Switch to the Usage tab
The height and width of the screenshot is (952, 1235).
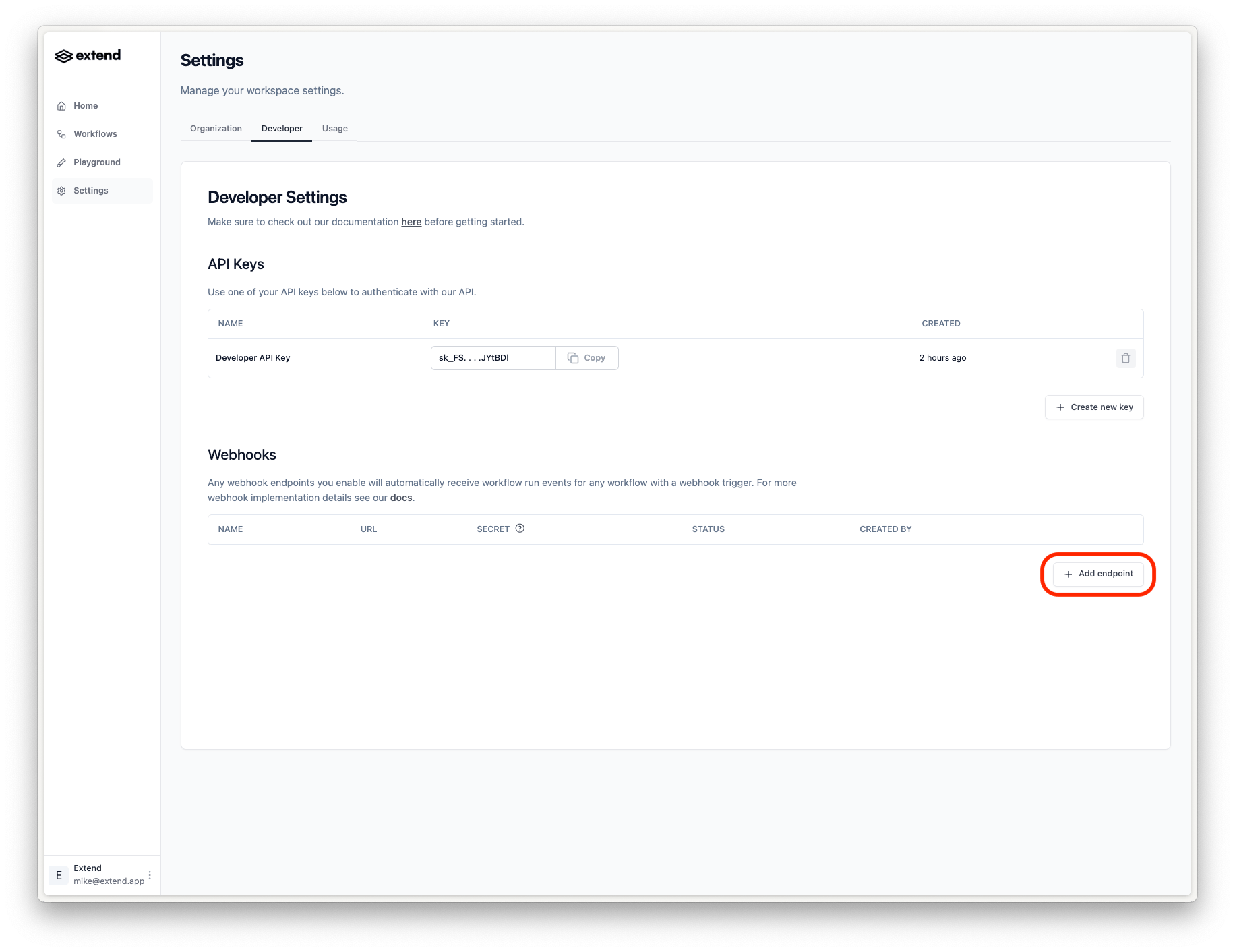click(335, 129)
